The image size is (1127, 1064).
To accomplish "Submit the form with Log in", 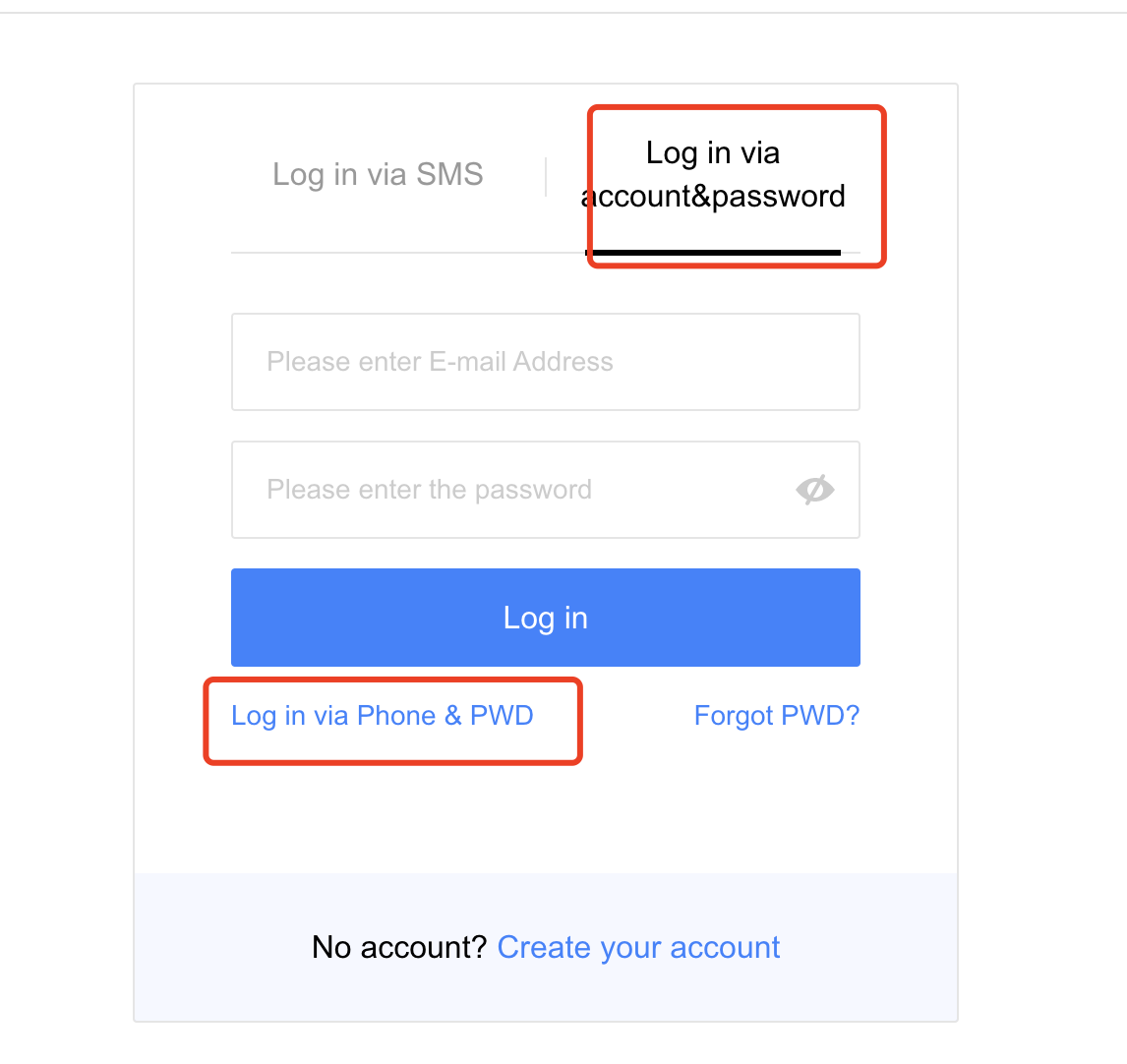I will click(546, 618).
